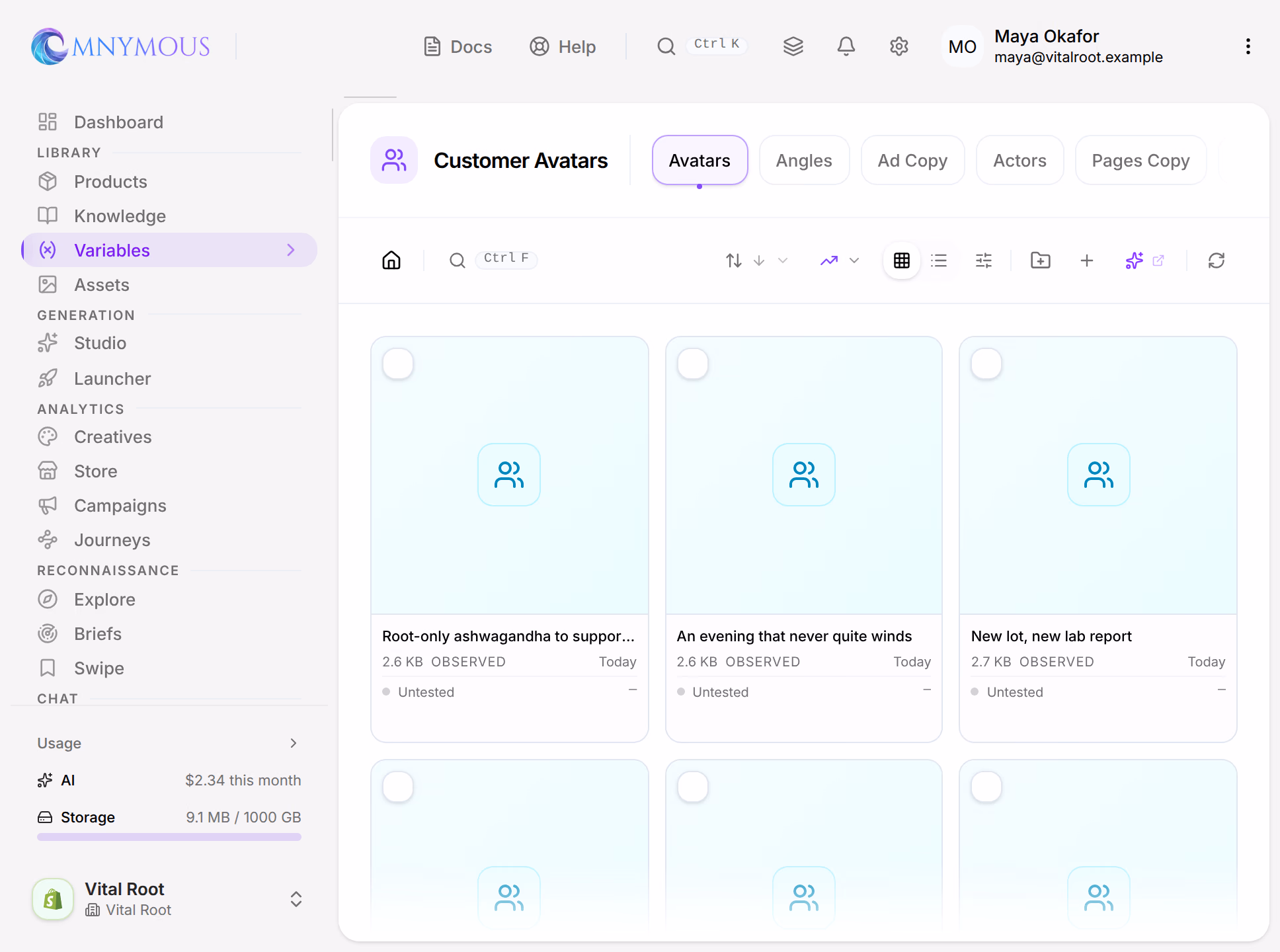Open the trend metric dropdown
Screen dimensions: 1280x952
(x=840, y=260)
